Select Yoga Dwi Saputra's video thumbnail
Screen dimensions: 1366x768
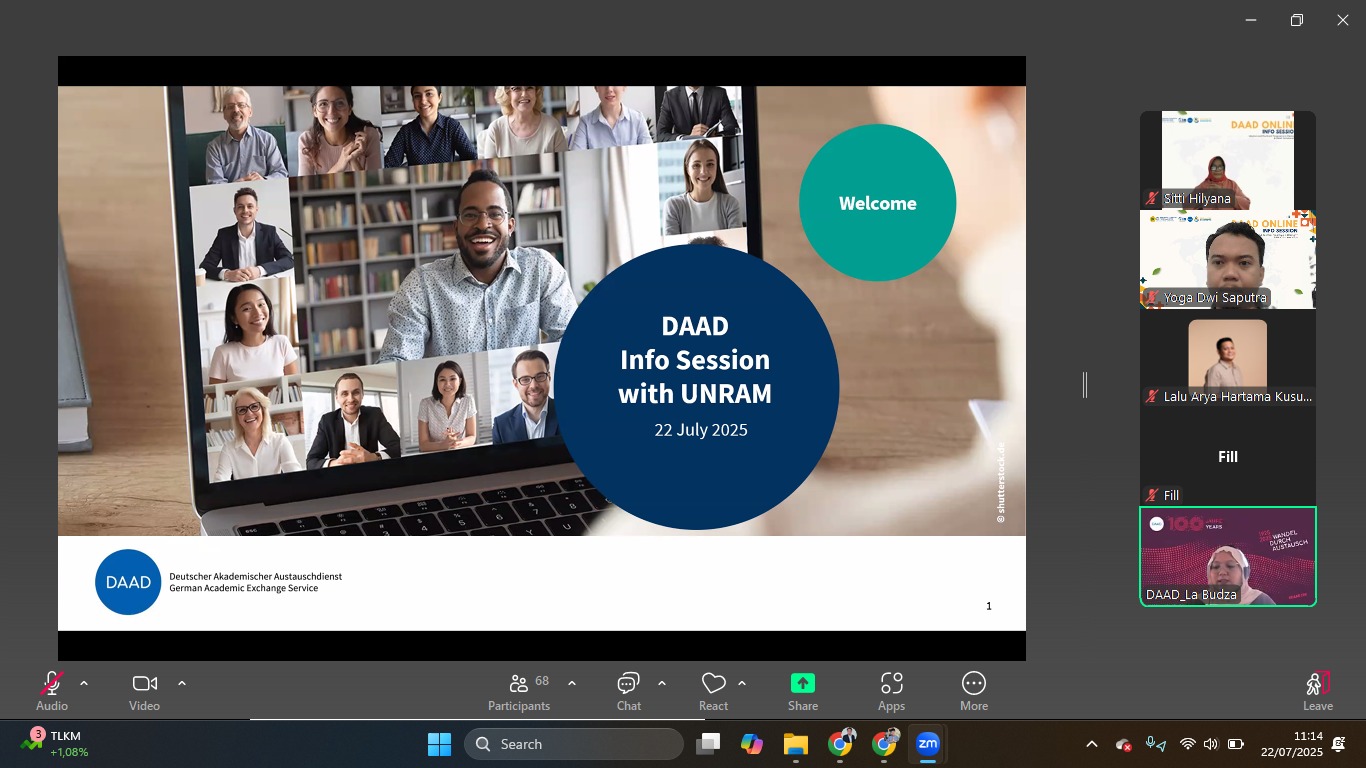point(1228,259)
